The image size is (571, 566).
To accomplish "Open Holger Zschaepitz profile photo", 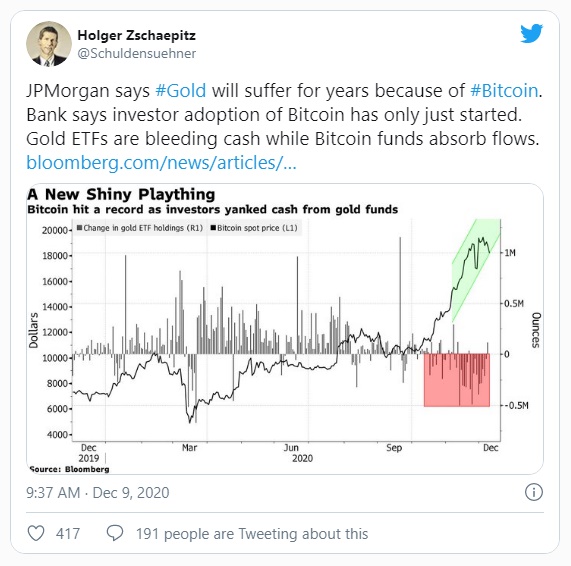I will tap(49, 44).
